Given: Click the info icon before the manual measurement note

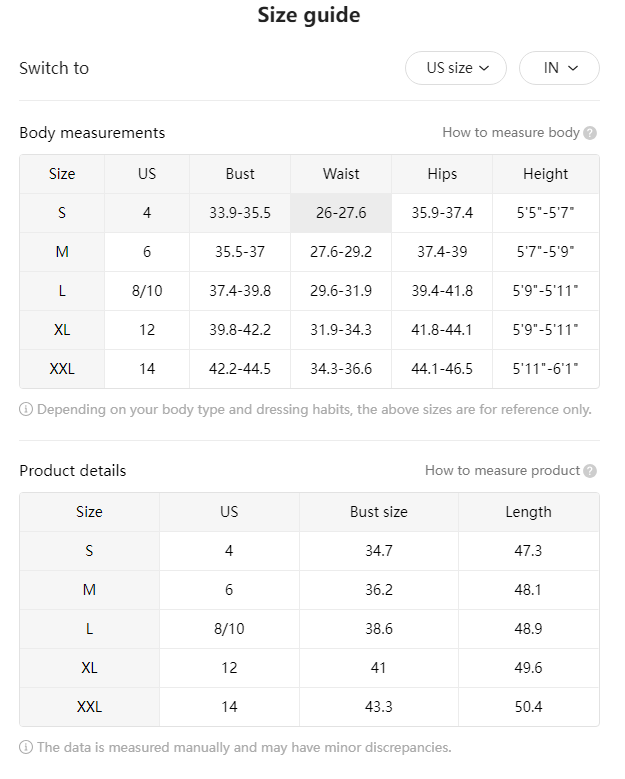Looking at the screenshot, I should pos(26,747).
